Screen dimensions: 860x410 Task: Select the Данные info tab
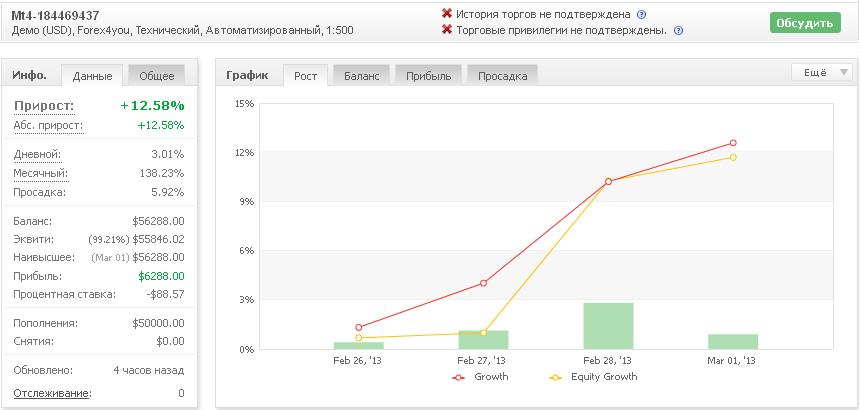92,76
